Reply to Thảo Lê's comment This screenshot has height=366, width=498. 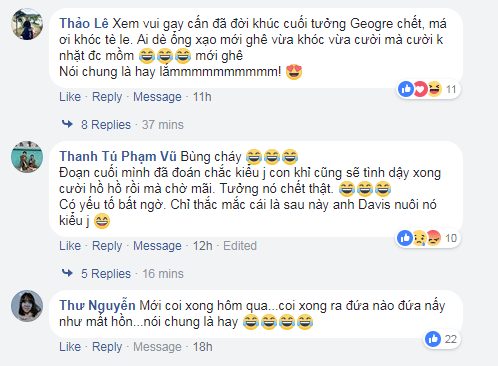pos(107,97)
